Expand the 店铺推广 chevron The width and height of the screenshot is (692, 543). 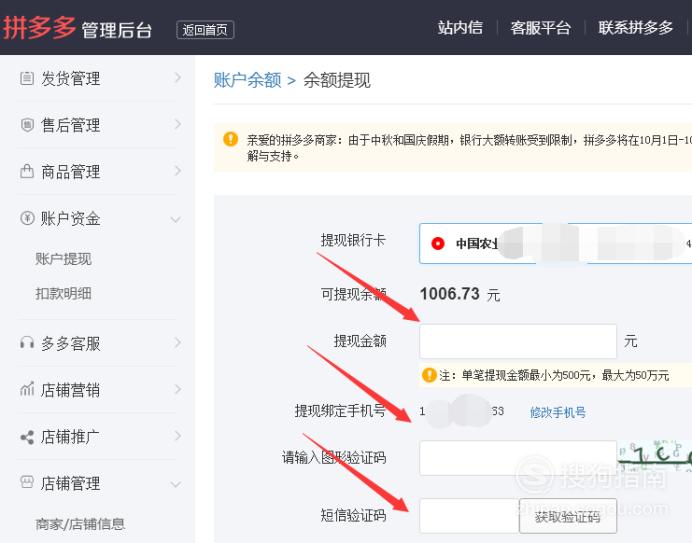click(x=177, y=436)
